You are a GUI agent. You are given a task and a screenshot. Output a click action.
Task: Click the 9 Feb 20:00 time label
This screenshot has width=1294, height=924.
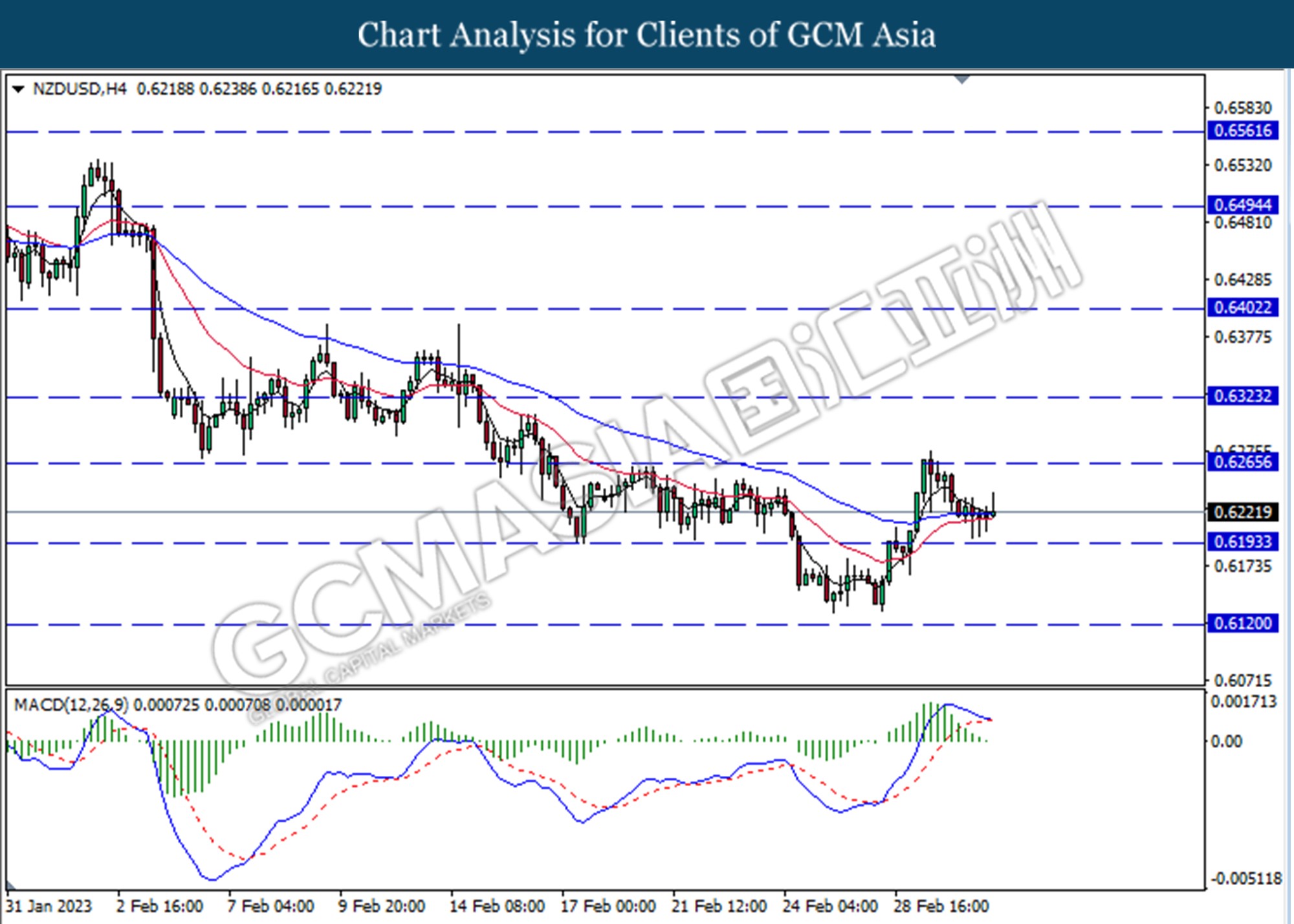coord(382,906)
